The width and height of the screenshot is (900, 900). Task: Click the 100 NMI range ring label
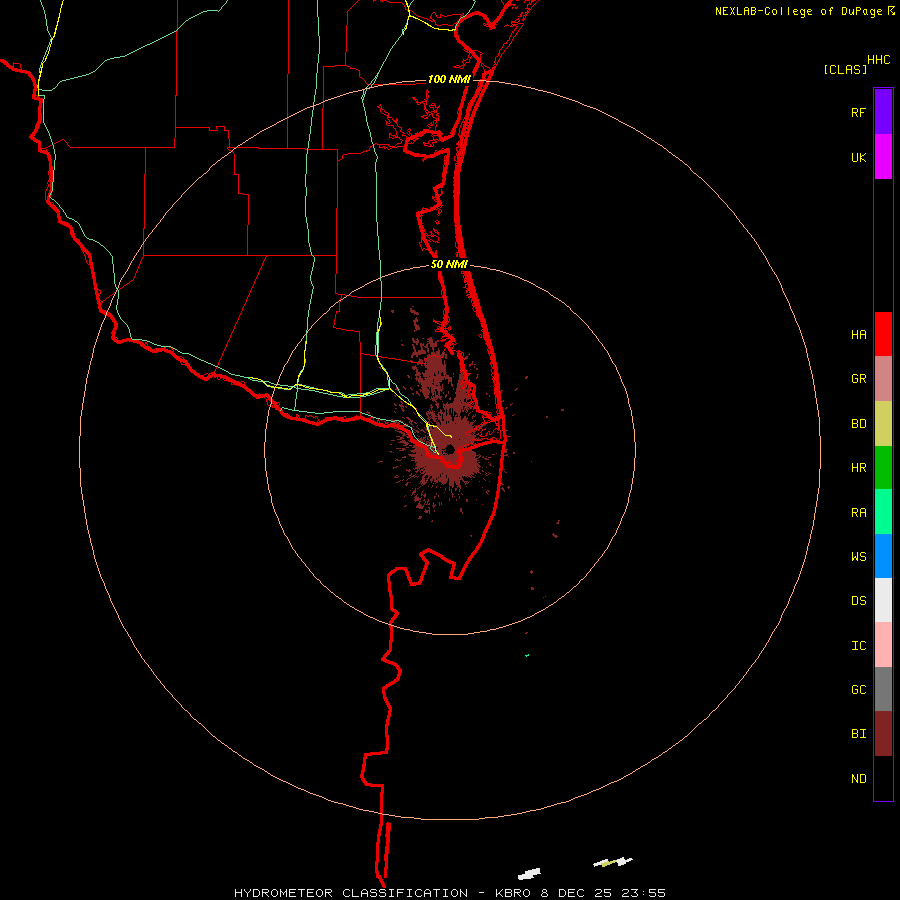(x=449, y=79)
